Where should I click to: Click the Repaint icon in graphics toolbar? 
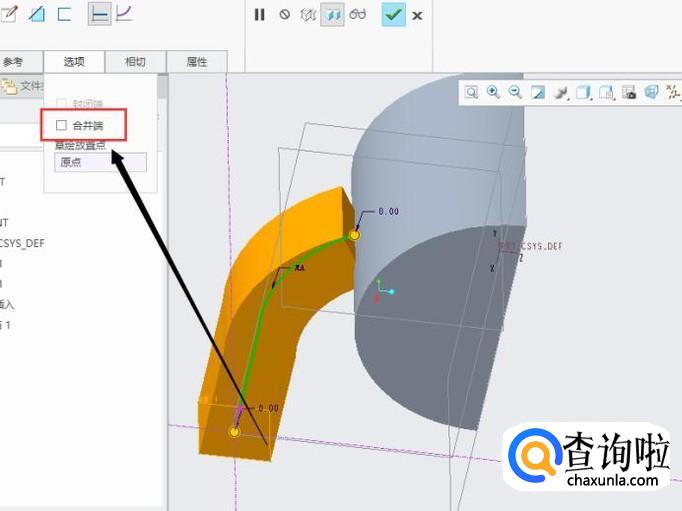538,92
